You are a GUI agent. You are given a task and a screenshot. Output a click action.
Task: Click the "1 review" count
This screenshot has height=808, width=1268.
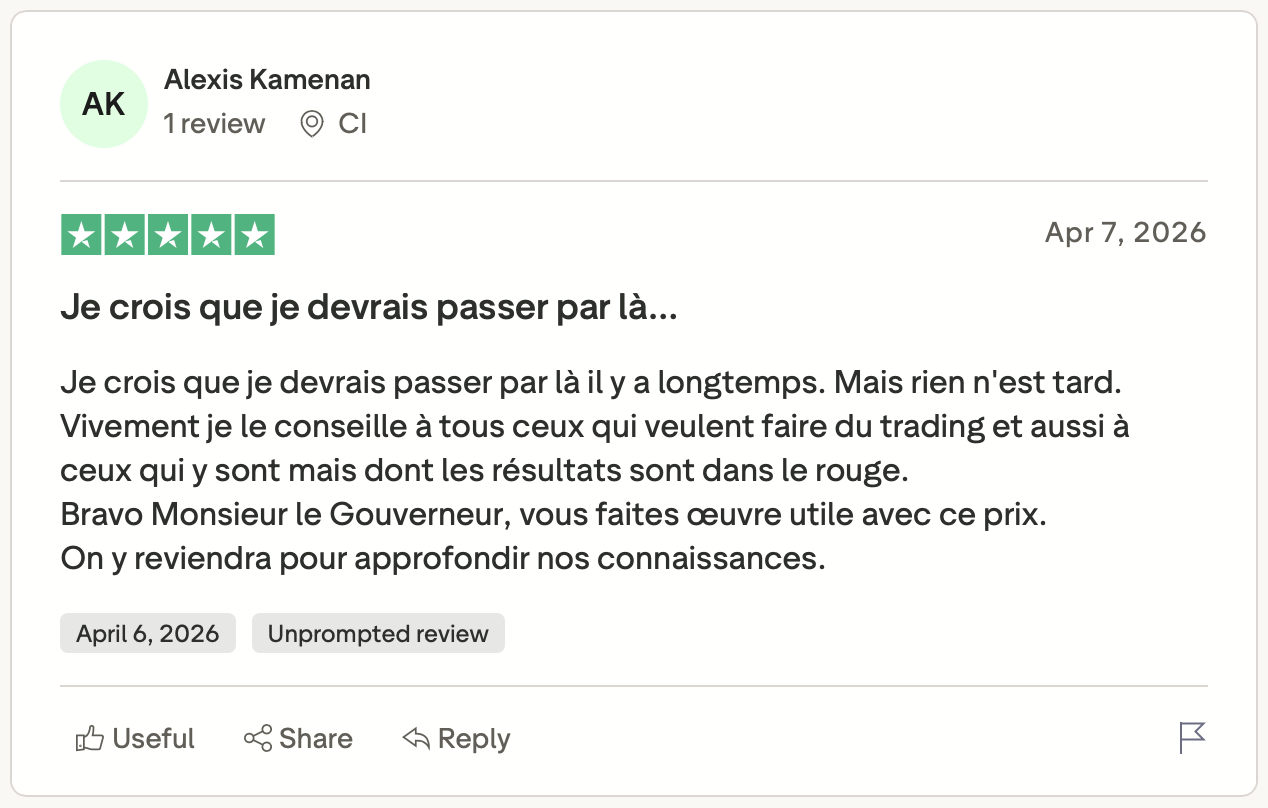tap(214, 124)
